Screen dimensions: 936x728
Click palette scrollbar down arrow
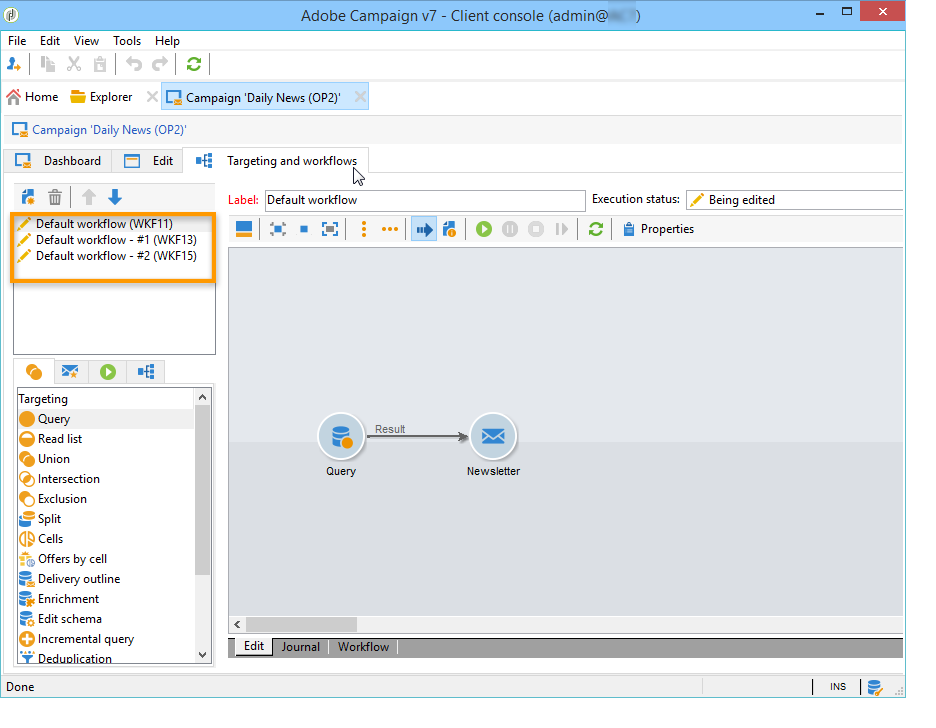tap(202, 655)
